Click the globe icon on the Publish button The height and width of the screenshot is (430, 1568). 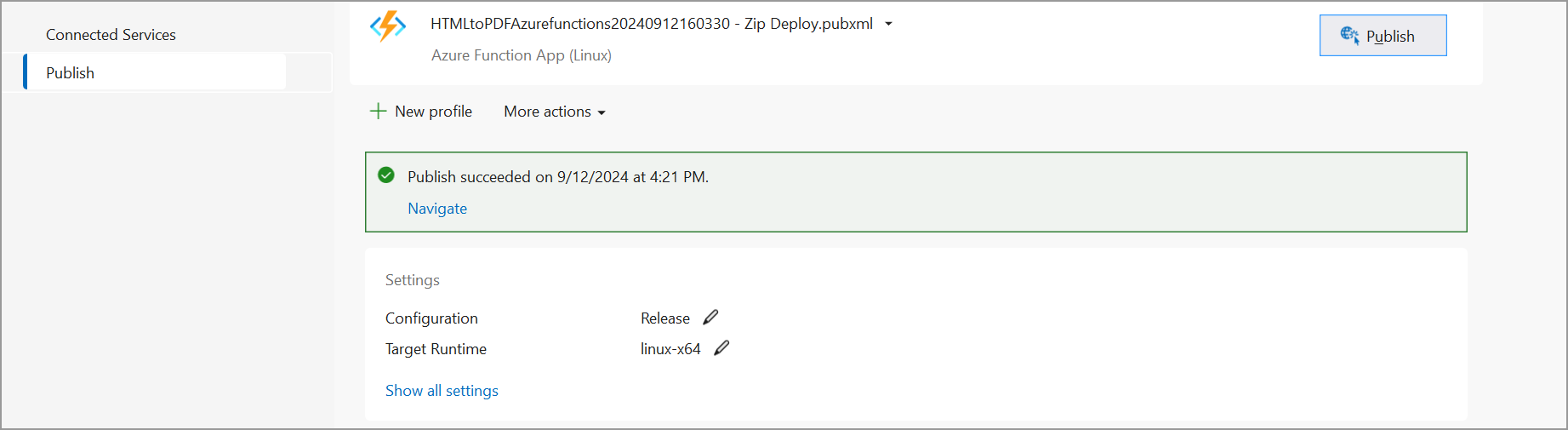coord(1348,35)
